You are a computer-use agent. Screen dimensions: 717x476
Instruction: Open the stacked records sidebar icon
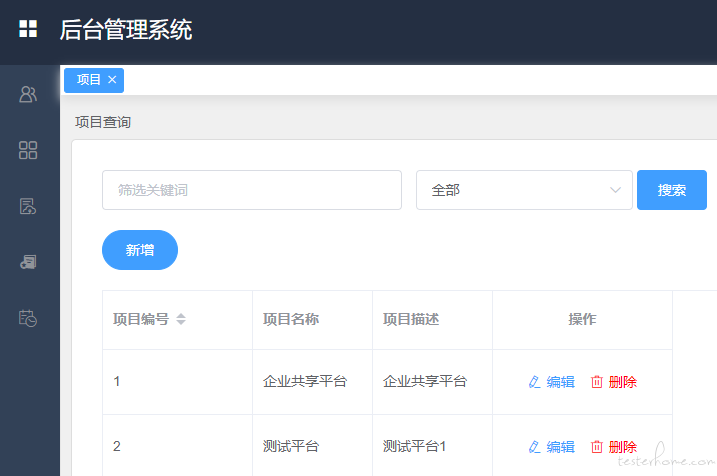tap(28, 262)
